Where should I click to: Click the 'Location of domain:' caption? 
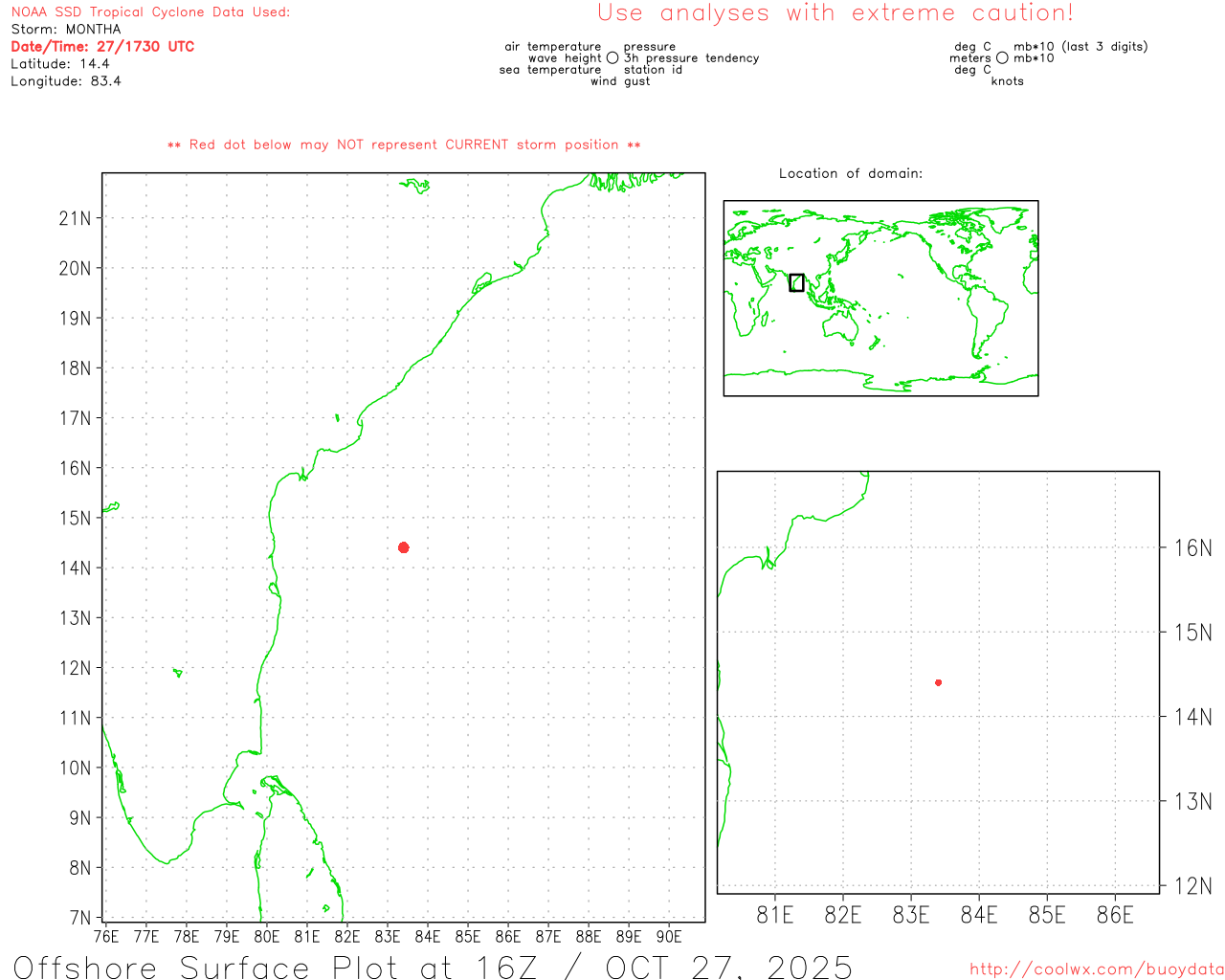(851, 173)
